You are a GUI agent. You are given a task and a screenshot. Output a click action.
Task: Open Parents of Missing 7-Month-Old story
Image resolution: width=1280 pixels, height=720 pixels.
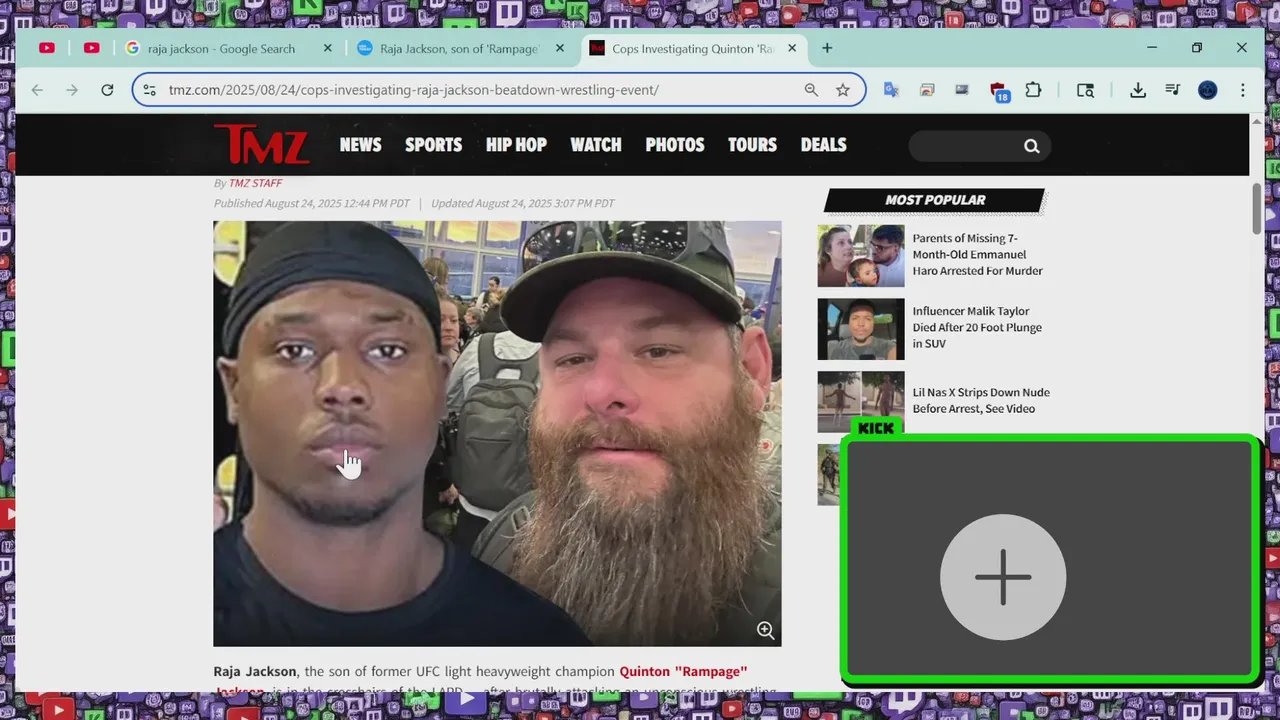click(x=977, y=255)
